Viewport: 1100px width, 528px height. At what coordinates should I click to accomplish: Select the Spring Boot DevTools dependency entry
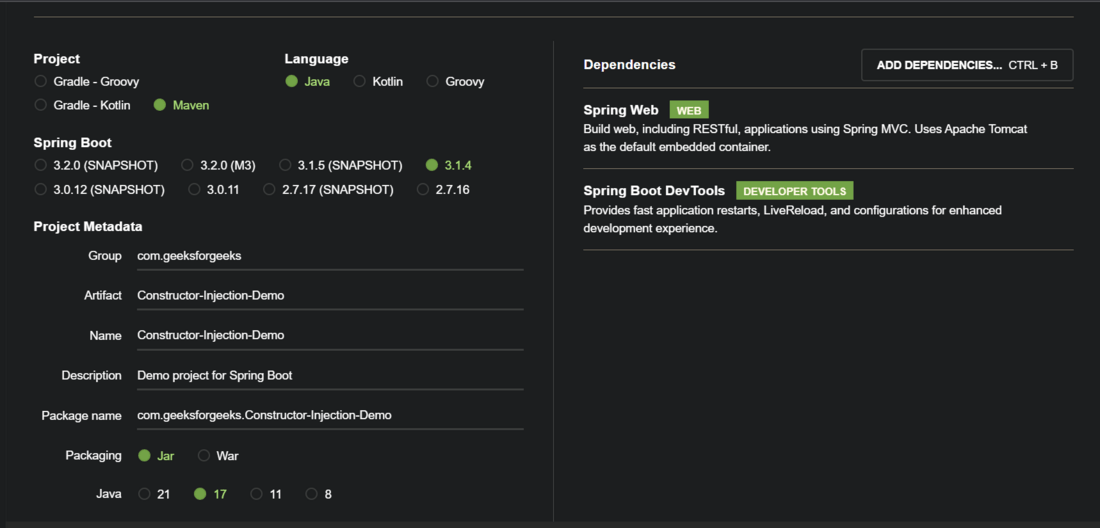(654, 191)
